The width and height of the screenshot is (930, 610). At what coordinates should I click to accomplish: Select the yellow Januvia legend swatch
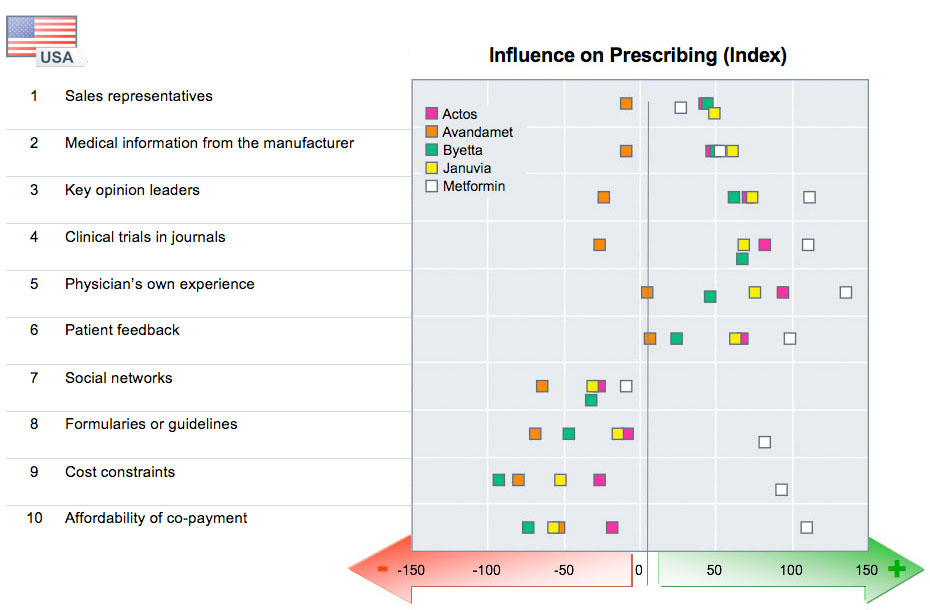click(x=432, y=168)
